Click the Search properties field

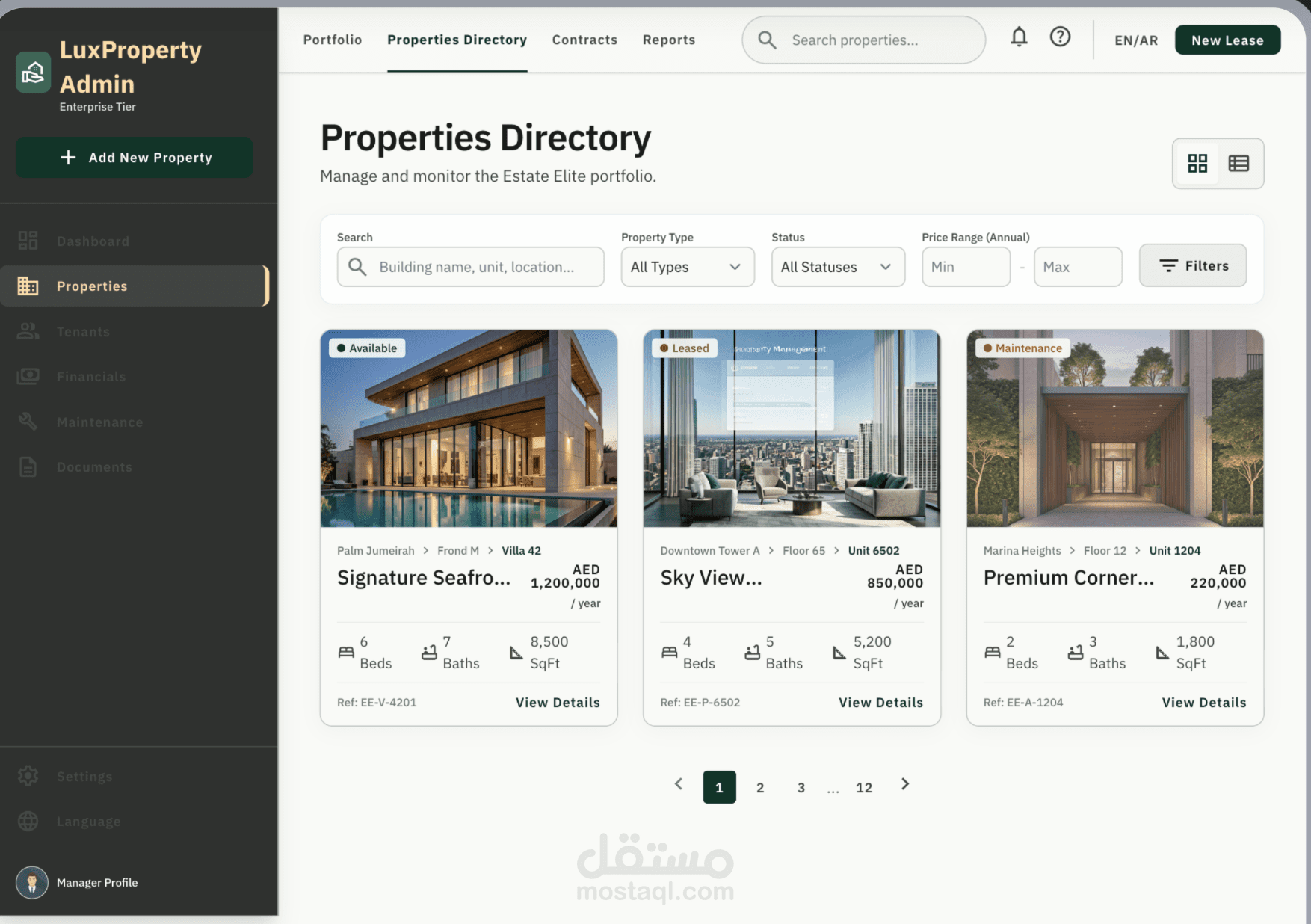tap(863, 40)
